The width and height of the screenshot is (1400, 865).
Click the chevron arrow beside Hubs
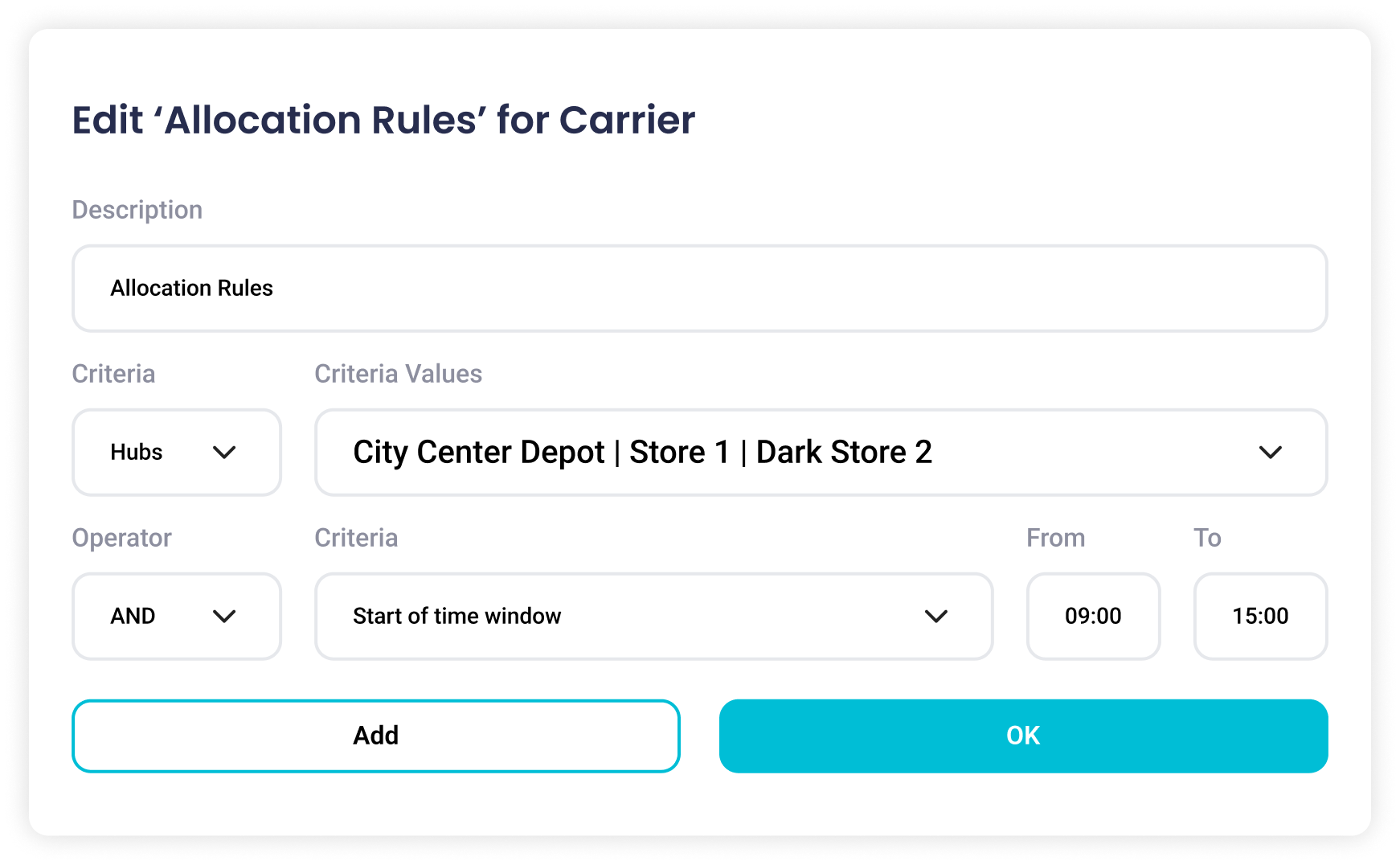click(x=224, y=453)
